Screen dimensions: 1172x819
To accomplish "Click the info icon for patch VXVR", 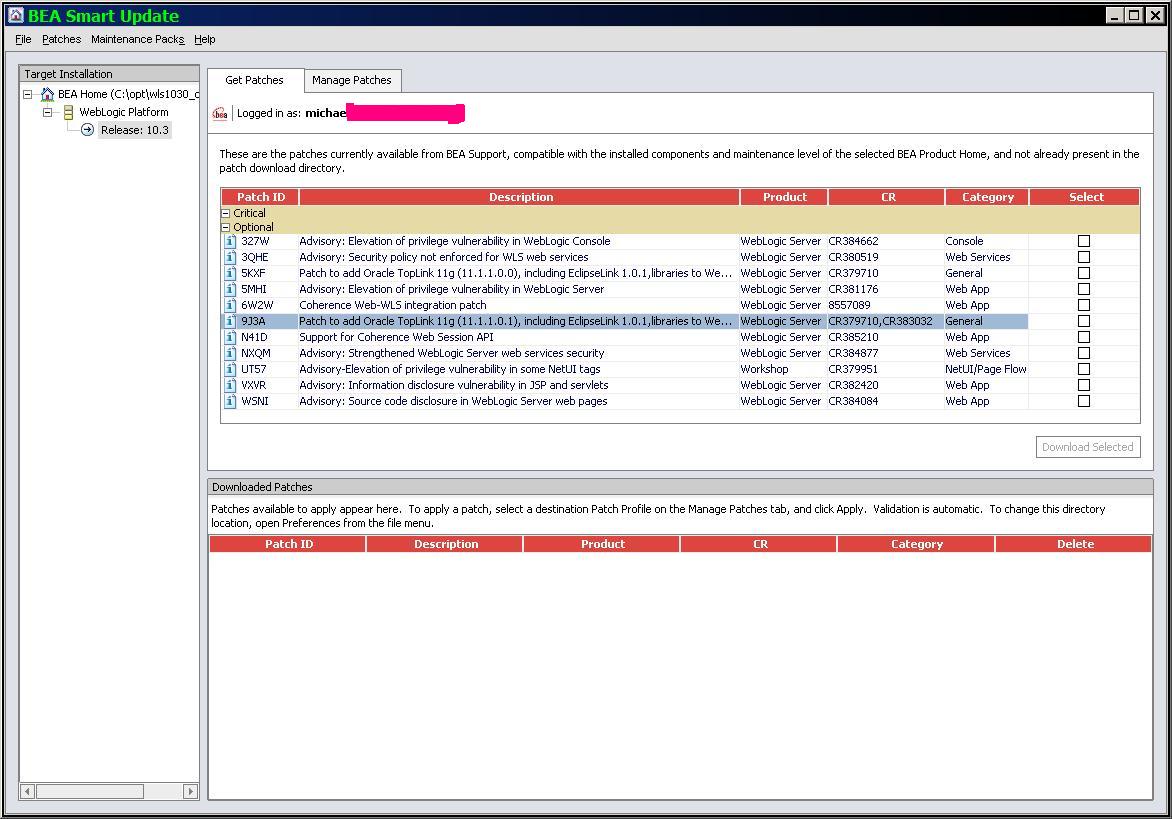I will click(230, 386).
